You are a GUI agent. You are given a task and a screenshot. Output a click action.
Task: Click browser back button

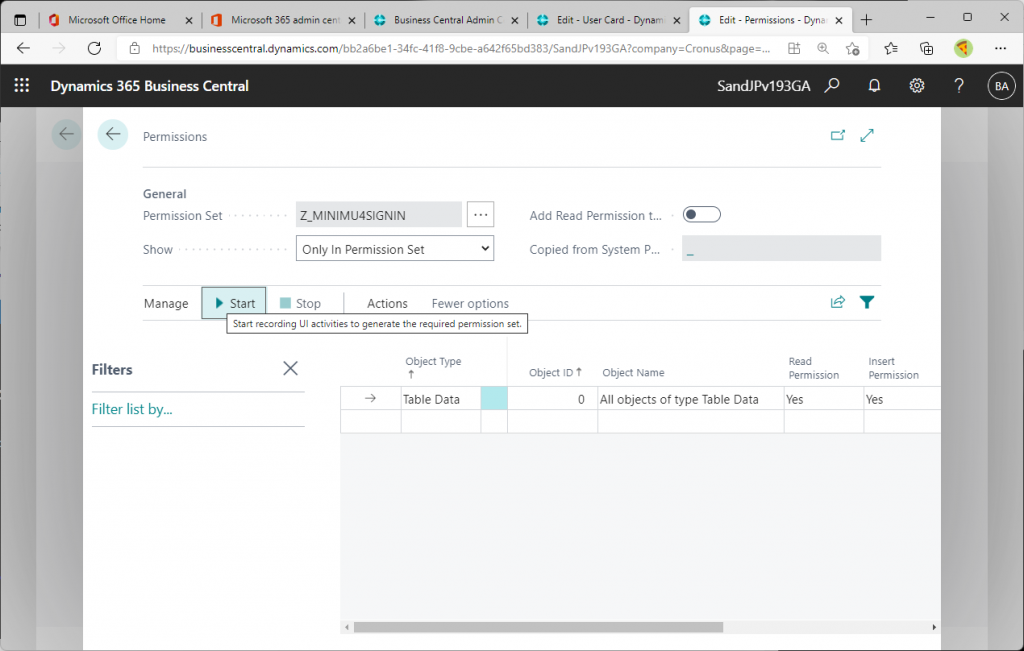coord(24,48)
